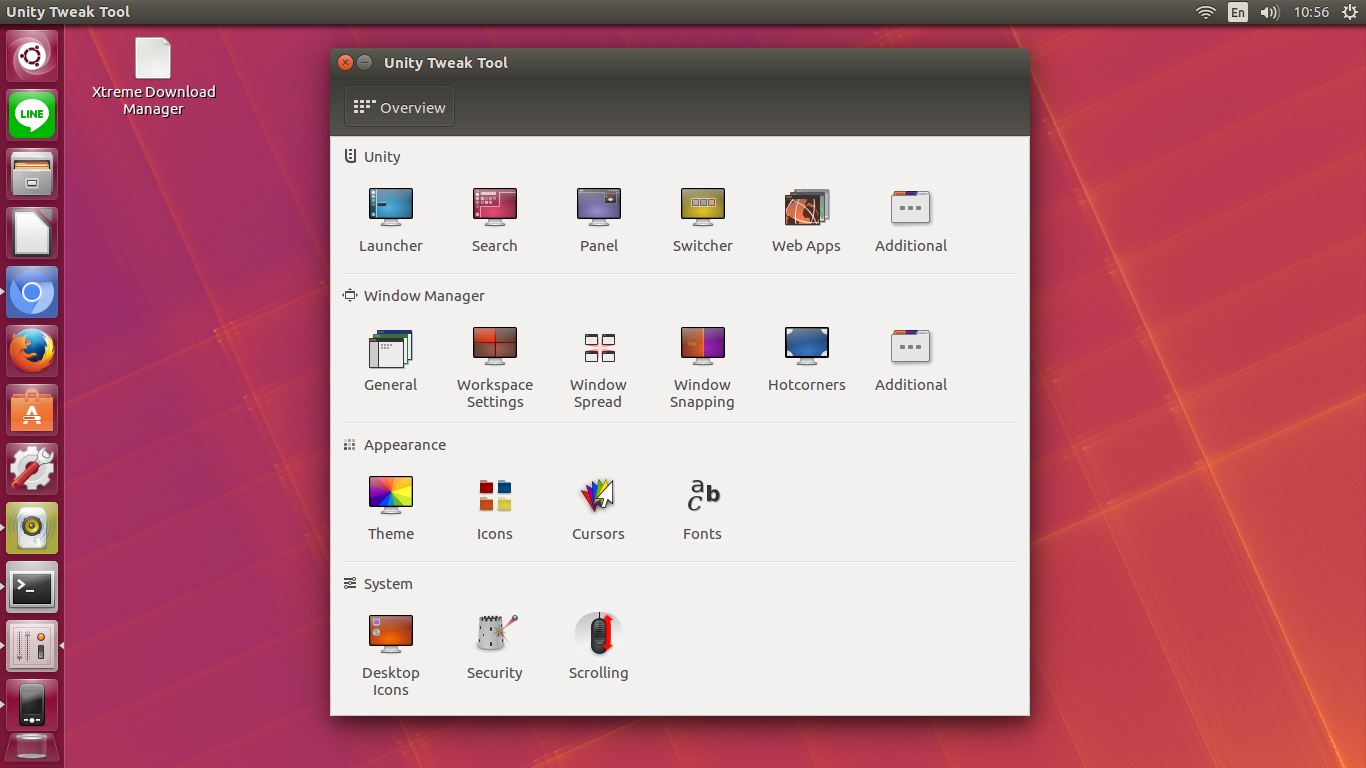The width and height of the screenshot is (1366, 768).
Task: Open Additional settings under the Unity section
Action: (x=910, y=219)
